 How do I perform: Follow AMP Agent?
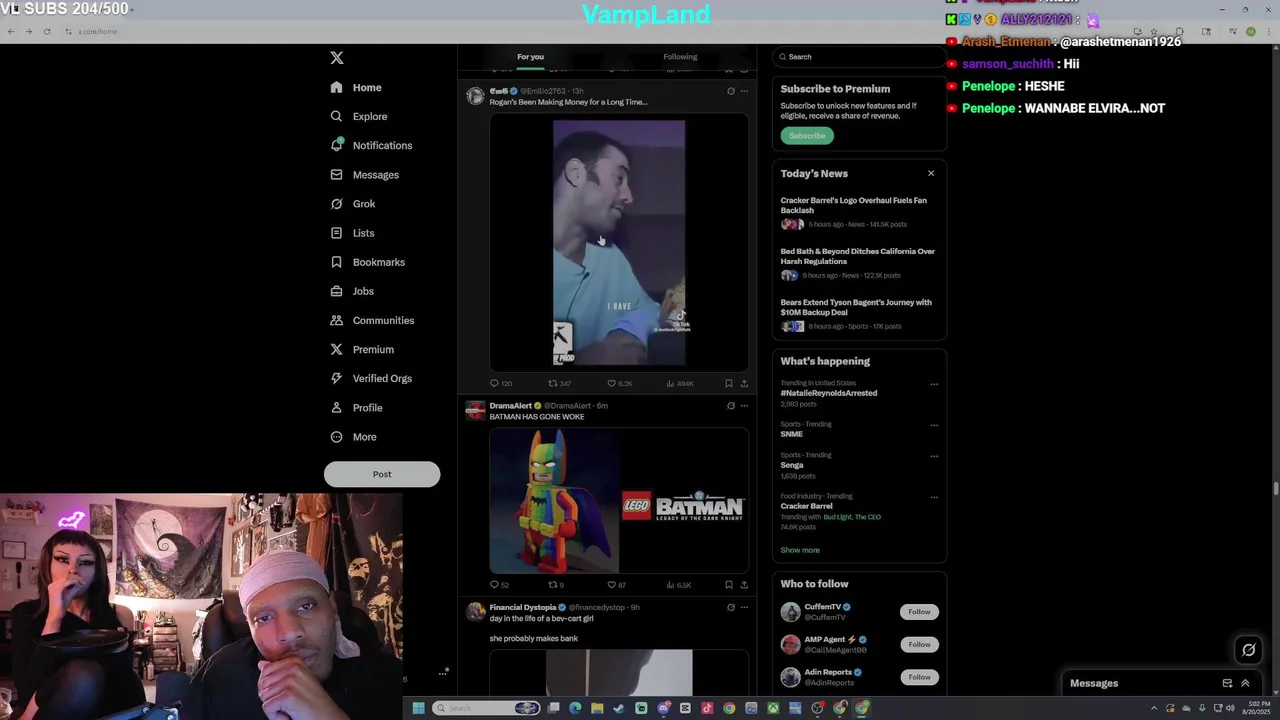click(919, 644)
